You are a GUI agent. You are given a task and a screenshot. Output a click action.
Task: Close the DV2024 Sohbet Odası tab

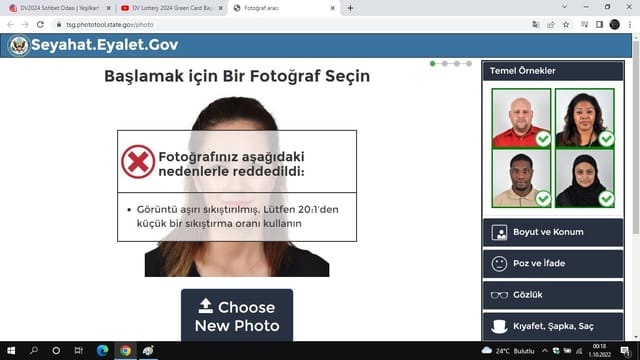click(x=109, y=8)
